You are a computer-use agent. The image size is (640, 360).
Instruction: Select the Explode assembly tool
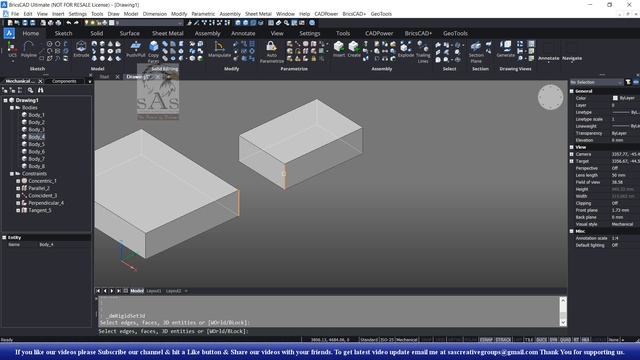(x=406, y=49)
